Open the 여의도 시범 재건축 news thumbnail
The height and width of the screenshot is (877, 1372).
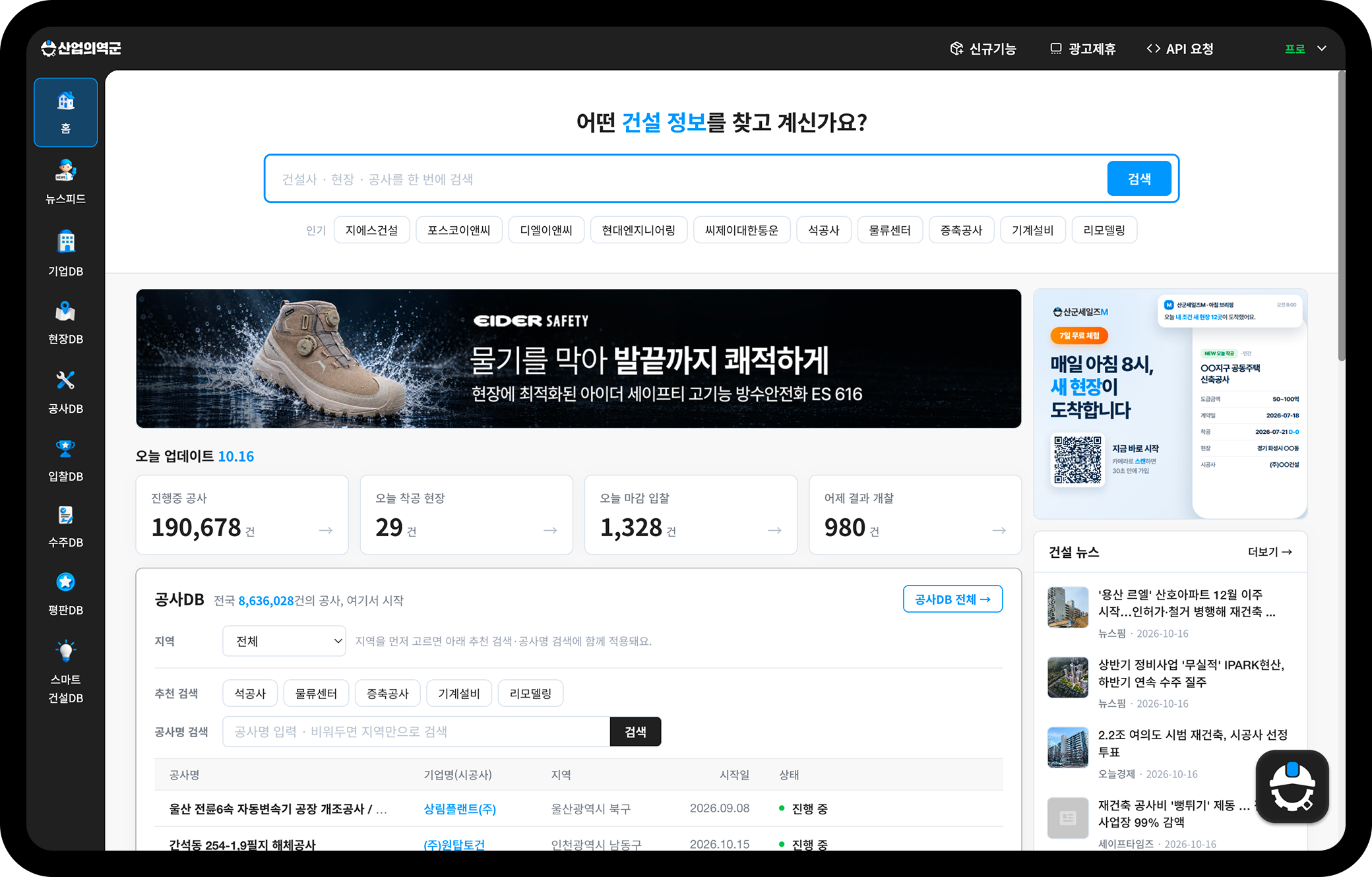(1068, 747)
